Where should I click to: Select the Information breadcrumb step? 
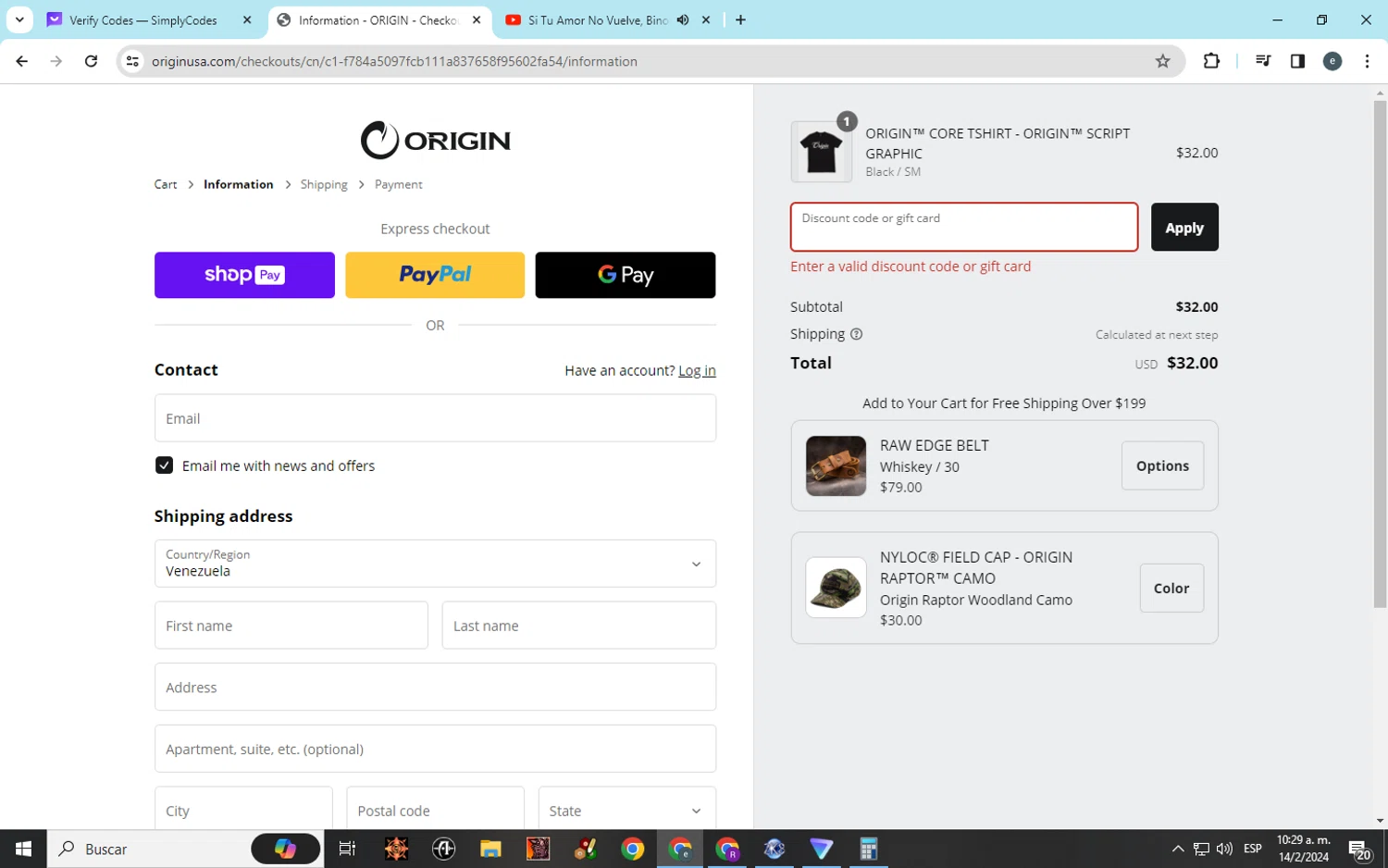point(239,184)
